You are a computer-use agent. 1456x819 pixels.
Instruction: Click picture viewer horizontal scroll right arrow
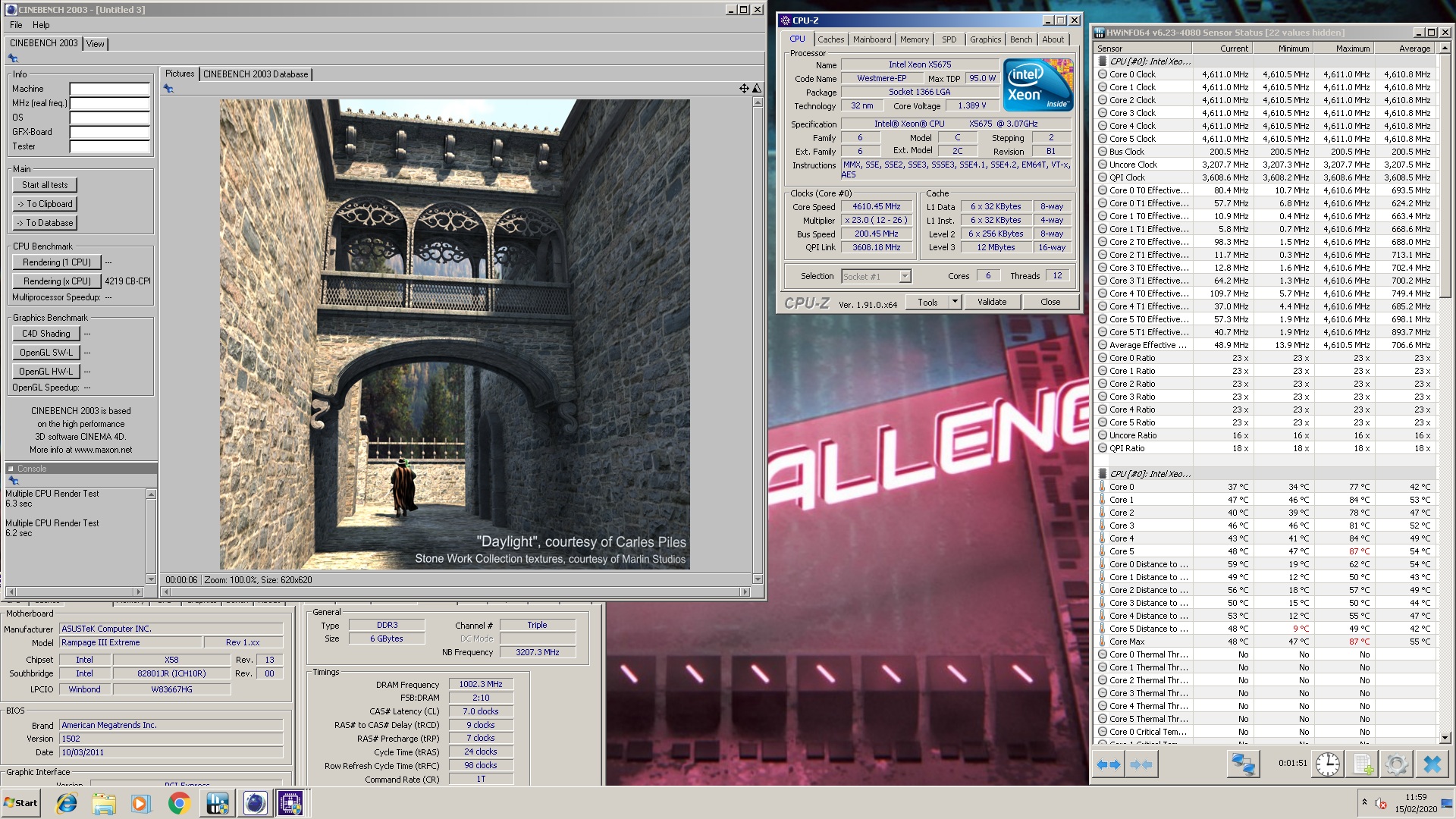point(745,591)
